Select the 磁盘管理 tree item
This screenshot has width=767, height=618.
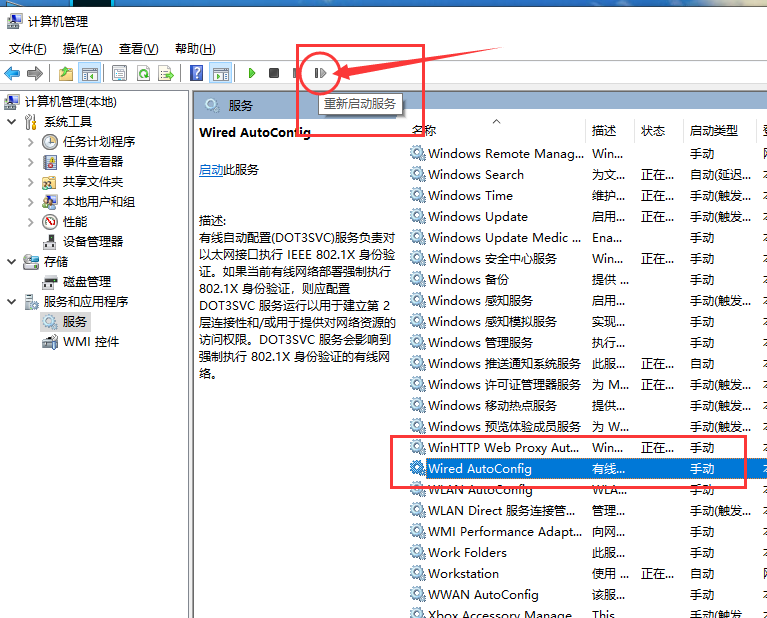tap(86, 282)
